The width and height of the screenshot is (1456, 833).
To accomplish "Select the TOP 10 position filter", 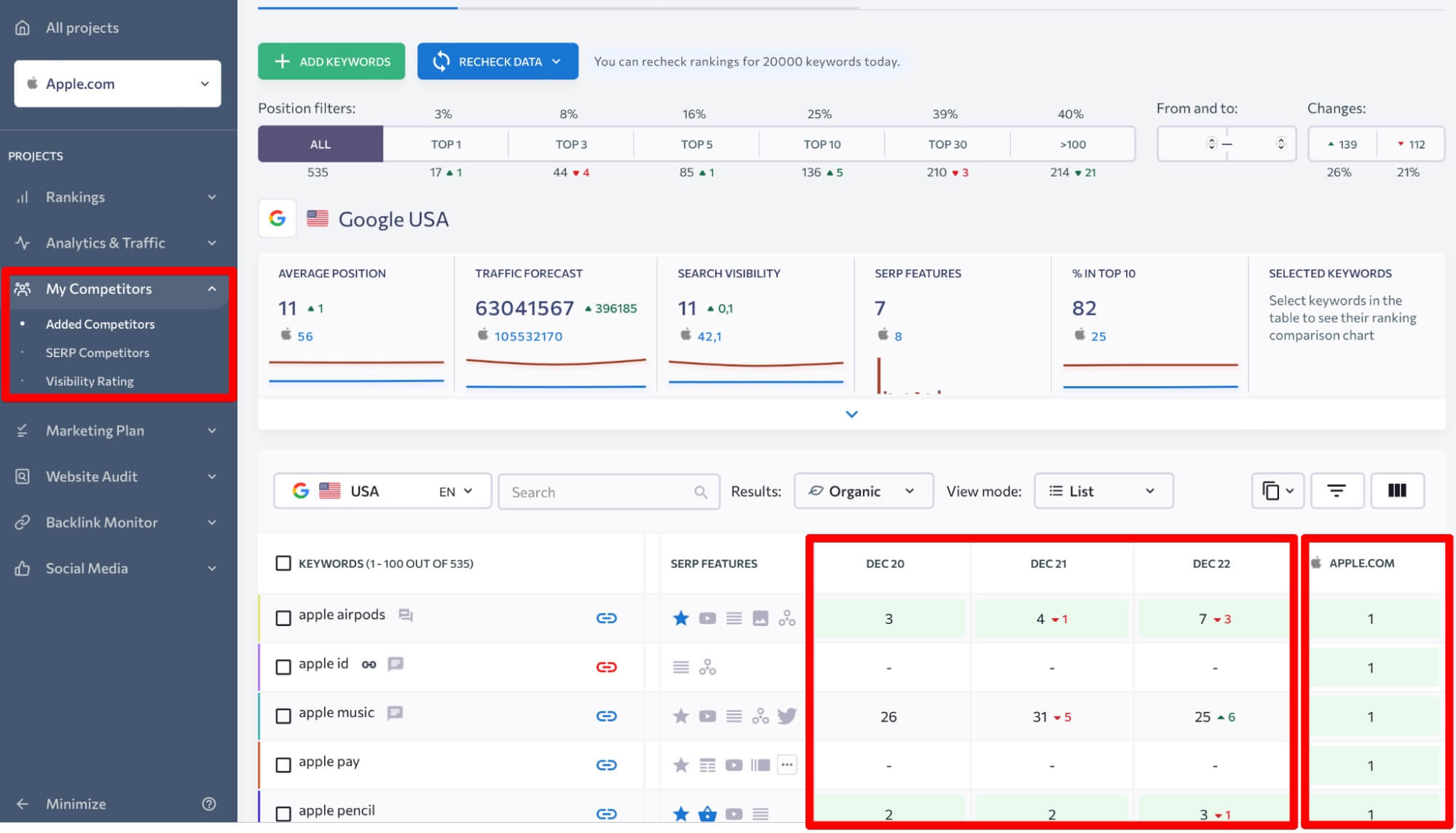I will coord(822,144).
